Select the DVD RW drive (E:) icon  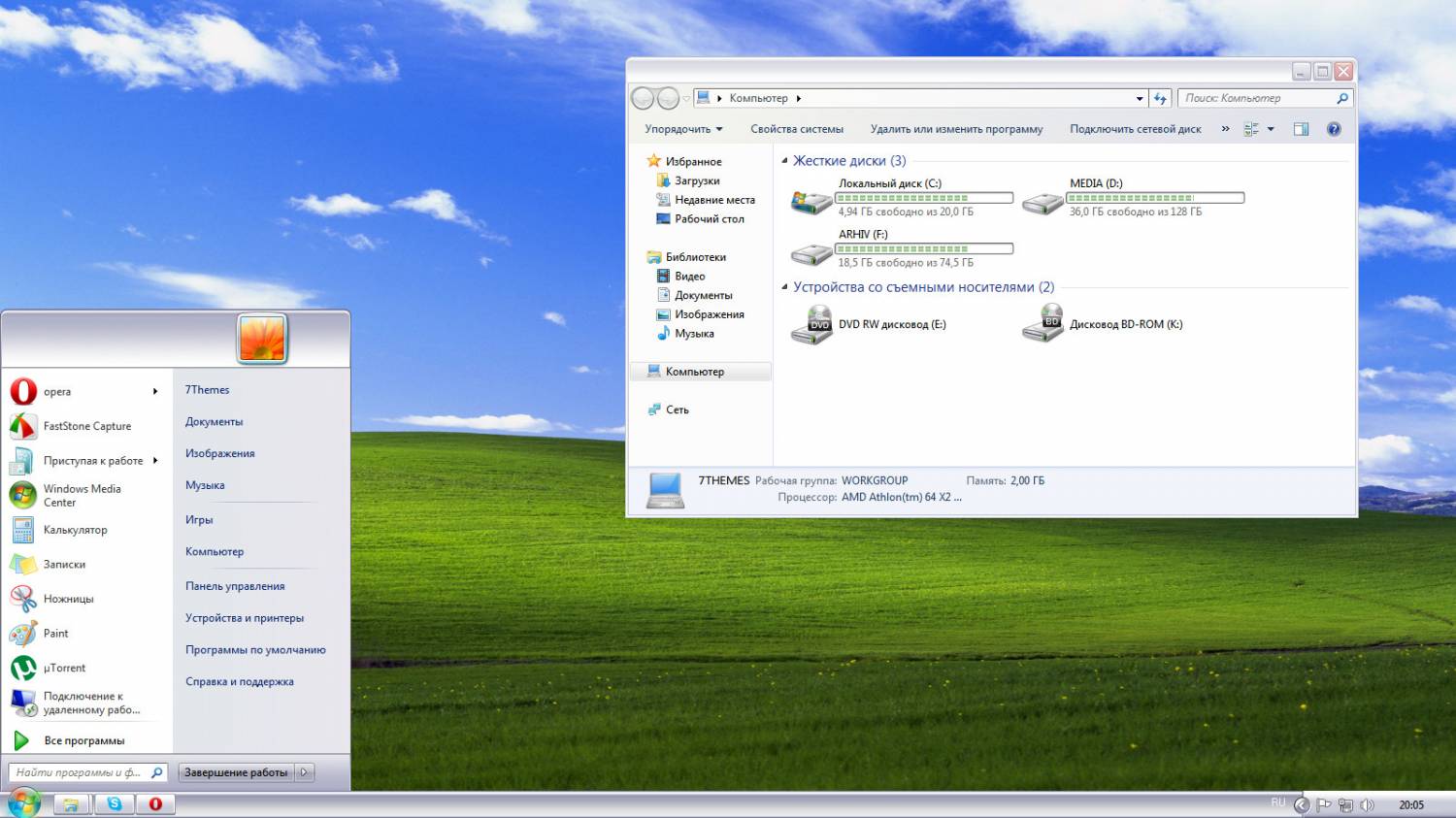(811, 325)
